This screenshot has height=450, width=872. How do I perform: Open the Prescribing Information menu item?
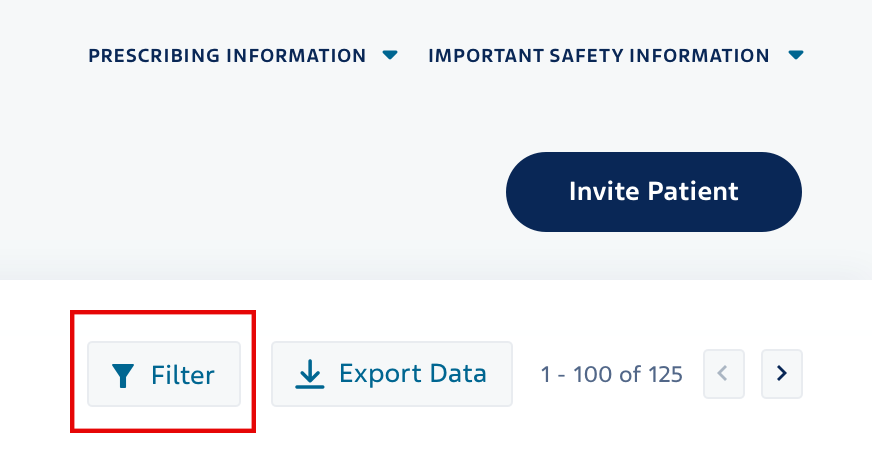(243, 56)
